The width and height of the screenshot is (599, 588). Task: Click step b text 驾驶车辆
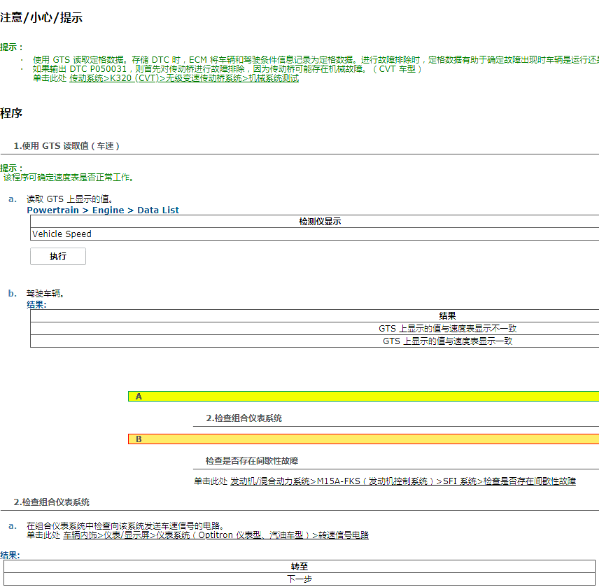tap(45, 293)
